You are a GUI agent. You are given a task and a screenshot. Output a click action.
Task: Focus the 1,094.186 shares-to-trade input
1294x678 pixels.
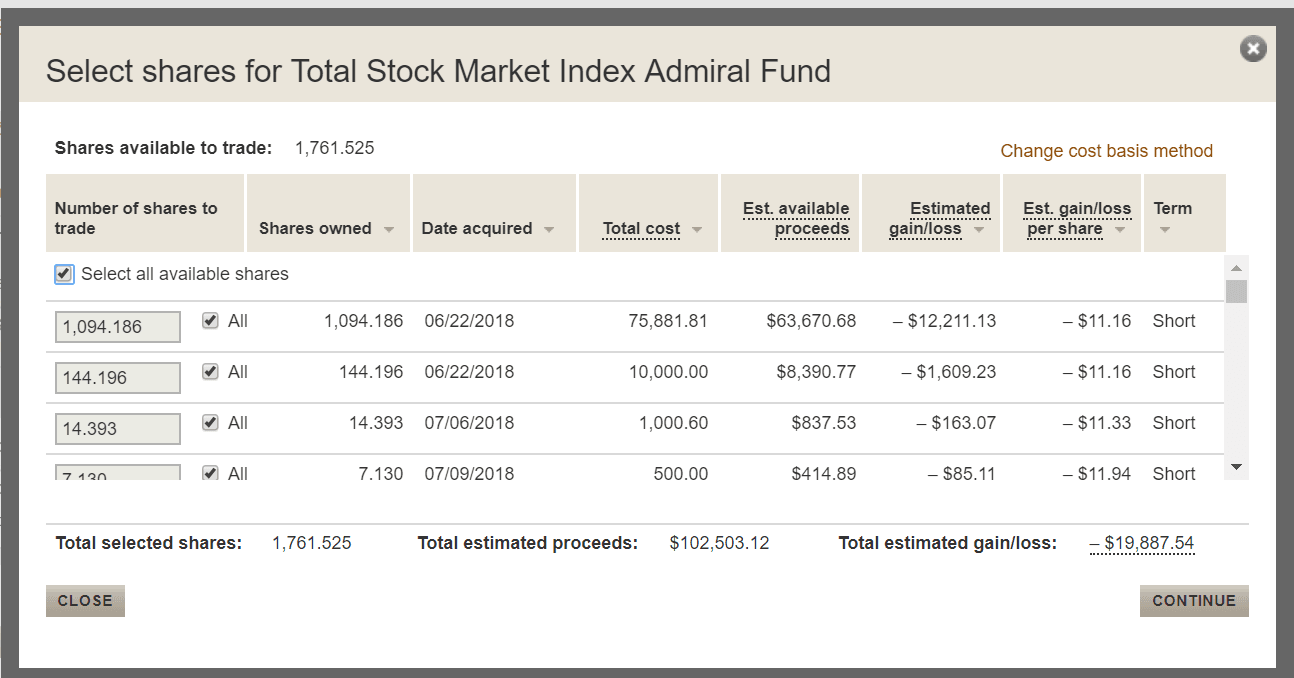point(118,327)
